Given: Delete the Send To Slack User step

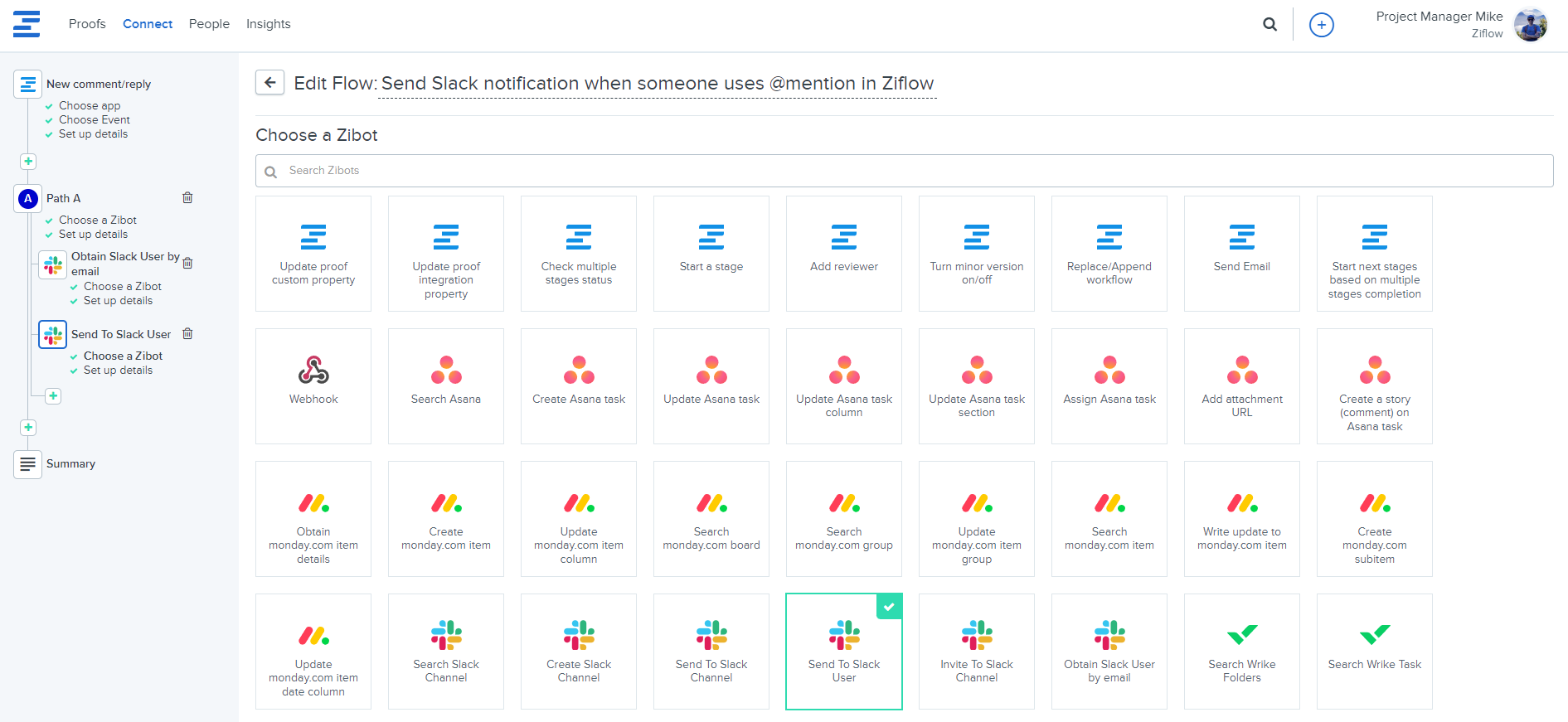Looking at the screenshot, I should 187,334.
